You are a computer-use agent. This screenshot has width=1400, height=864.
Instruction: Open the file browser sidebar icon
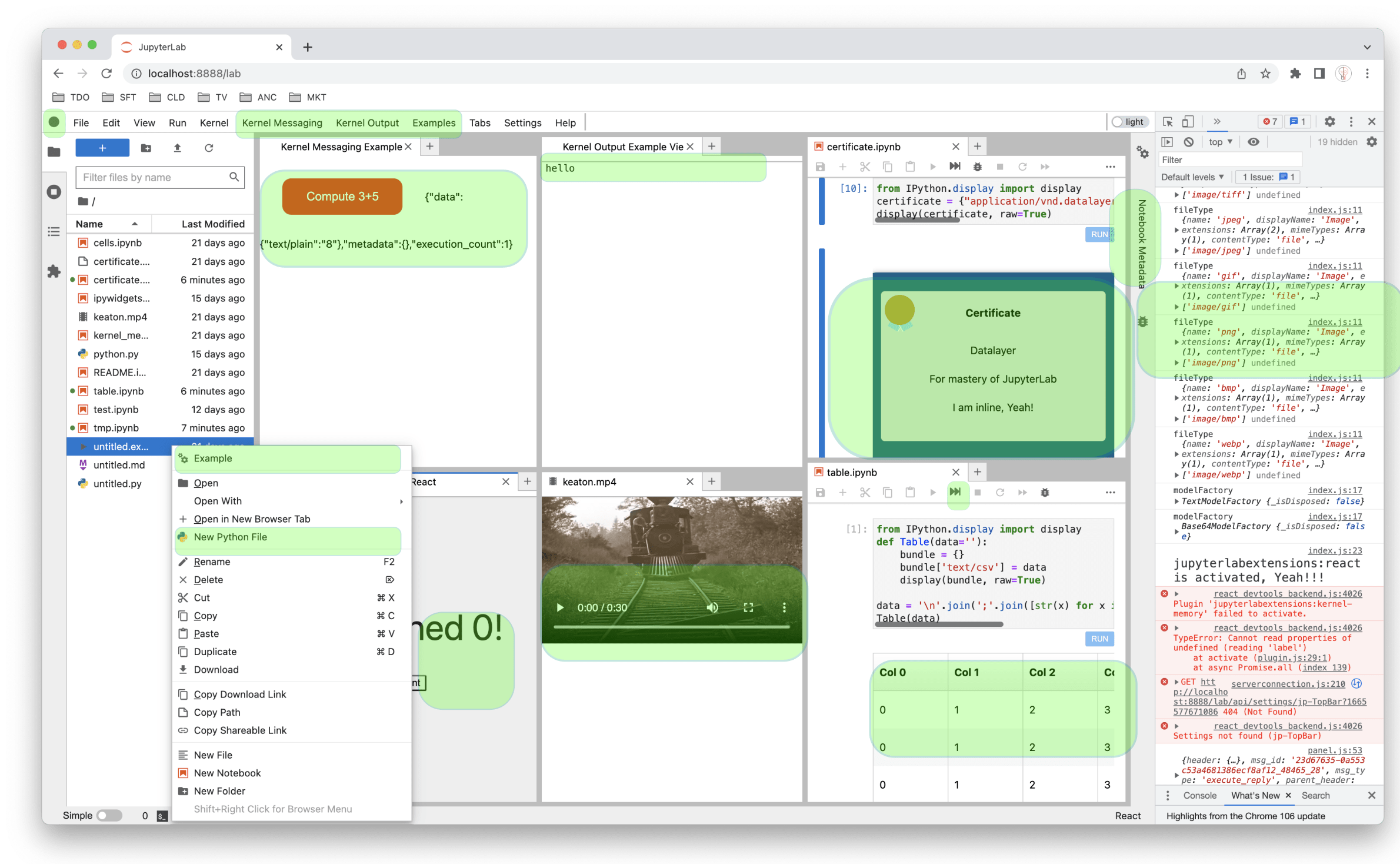(54, 151)
